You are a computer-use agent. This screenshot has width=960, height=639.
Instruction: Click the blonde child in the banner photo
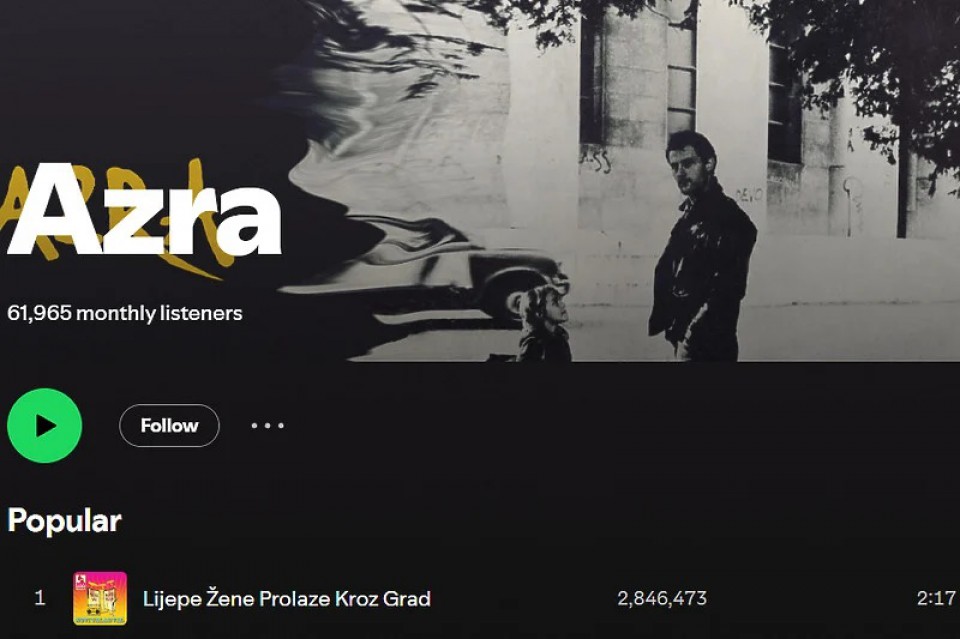pos(543,324)
